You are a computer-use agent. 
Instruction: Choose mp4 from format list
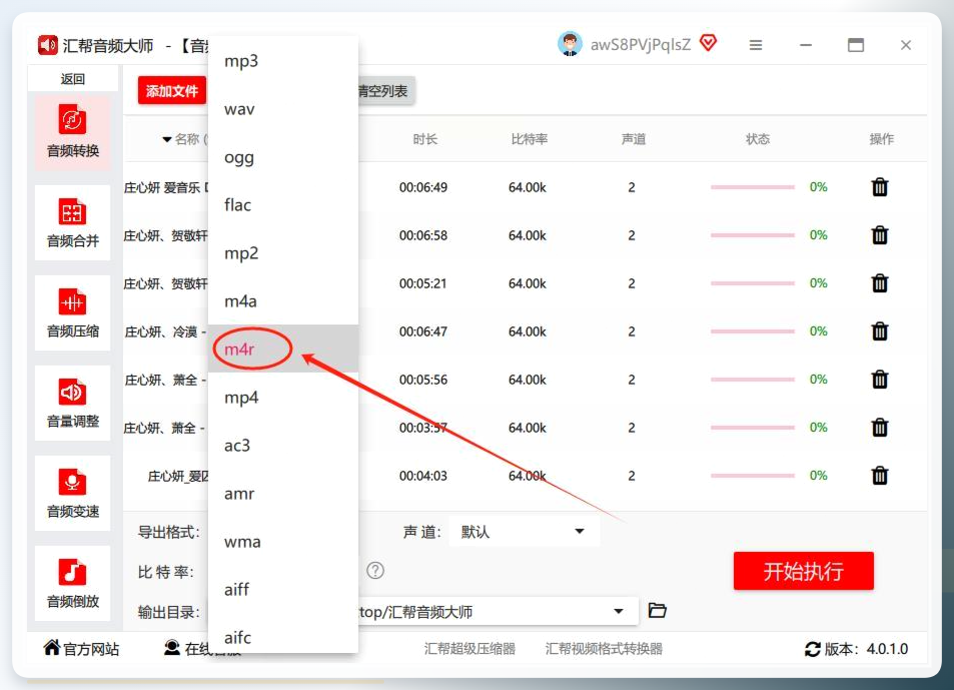(x=283, y=397)
